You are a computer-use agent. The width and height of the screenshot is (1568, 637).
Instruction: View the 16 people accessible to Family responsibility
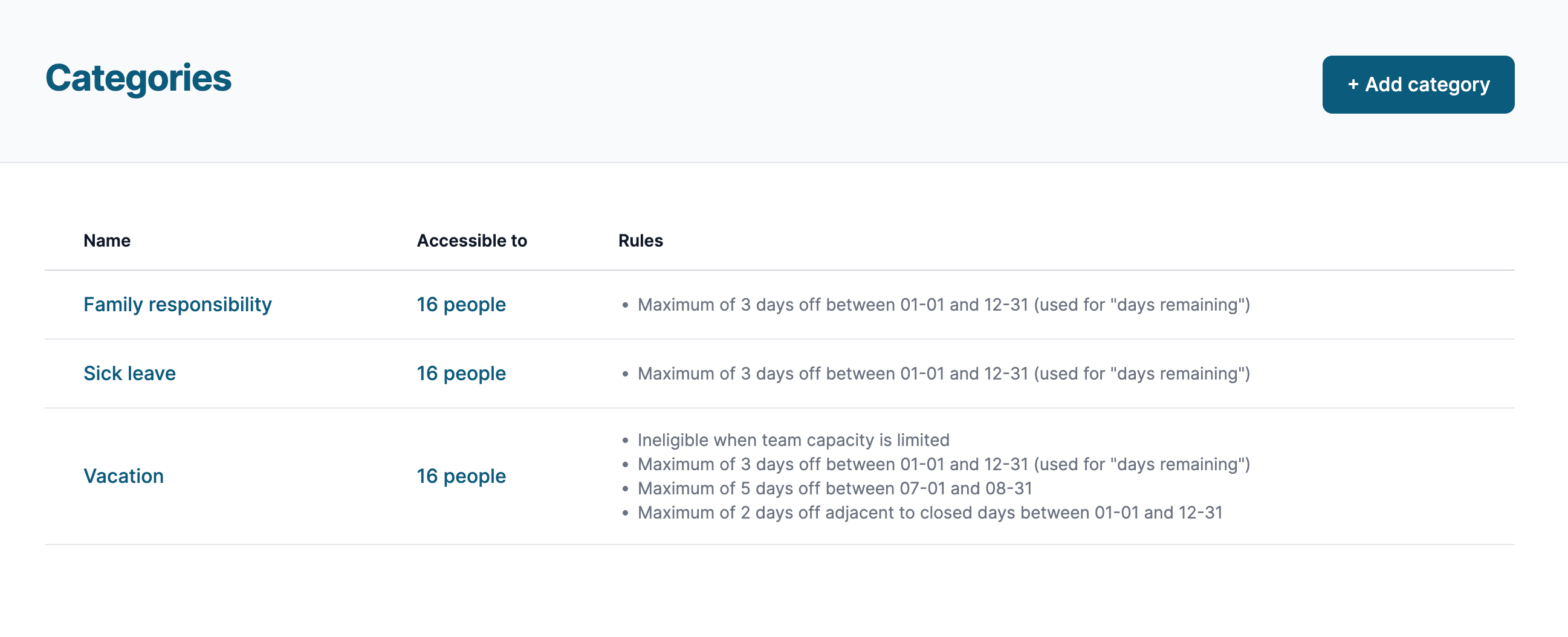point(461,304)
